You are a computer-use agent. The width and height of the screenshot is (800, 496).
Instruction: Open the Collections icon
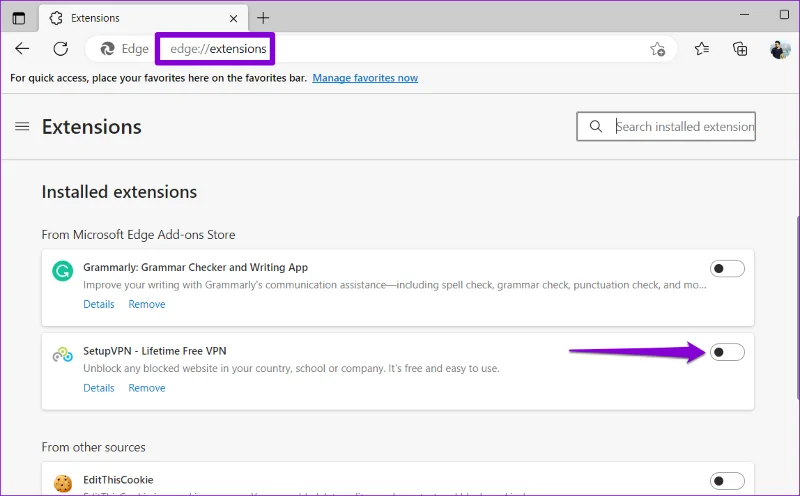pos(740,49)
